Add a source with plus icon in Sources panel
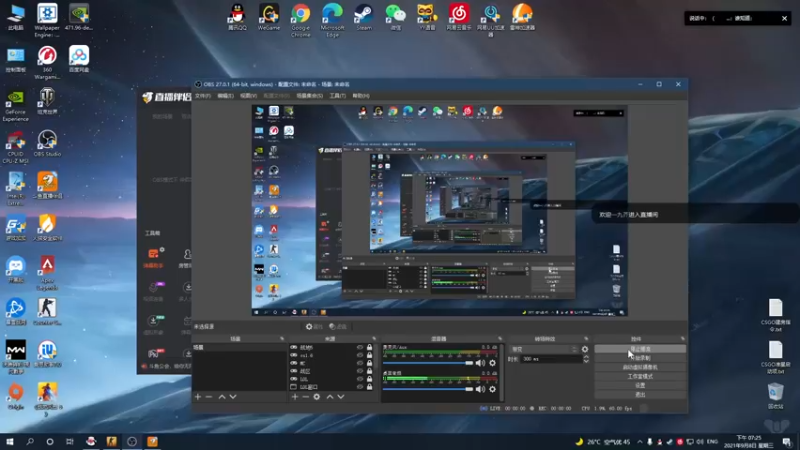 (x=295, y=396)
